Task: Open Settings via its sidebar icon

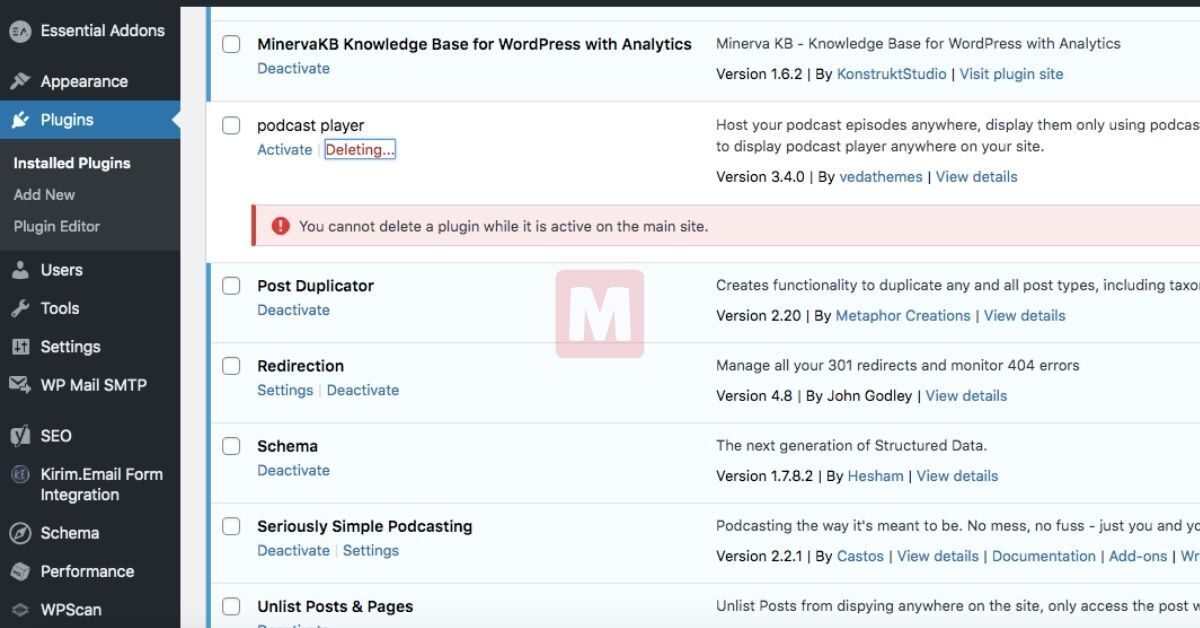Action: (20, 346)
